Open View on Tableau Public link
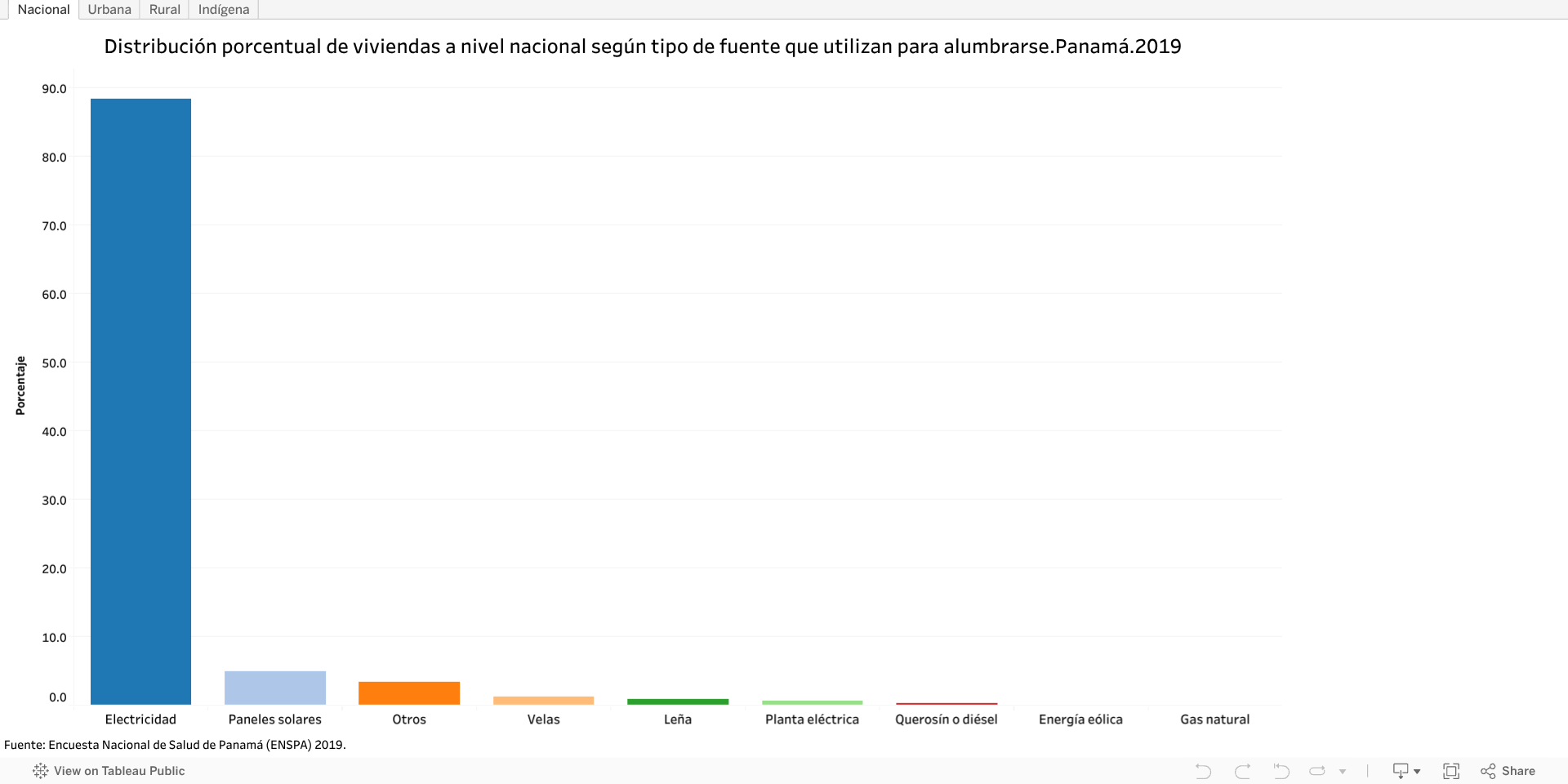 pos(119,771)
